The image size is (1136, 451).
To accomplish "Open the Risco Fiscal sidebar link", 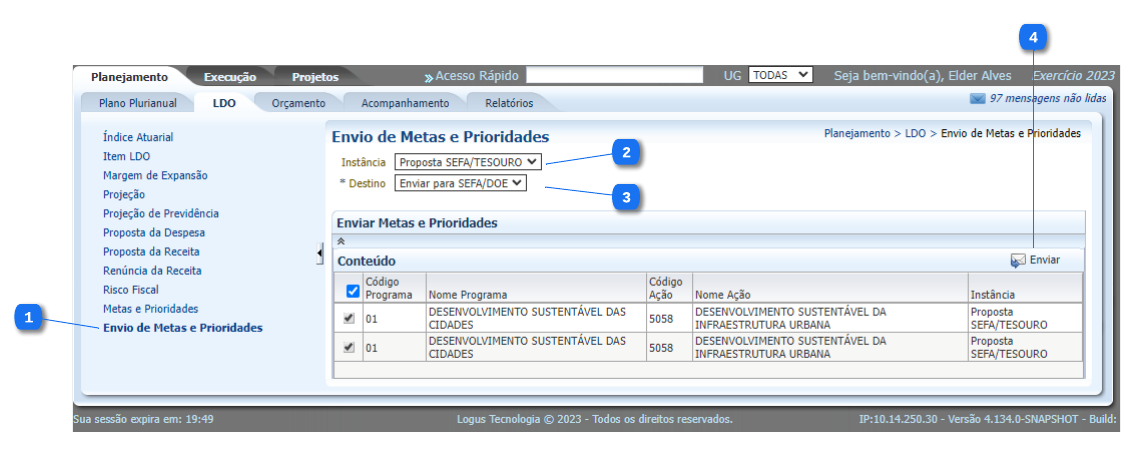I will (x=130, y=290).
